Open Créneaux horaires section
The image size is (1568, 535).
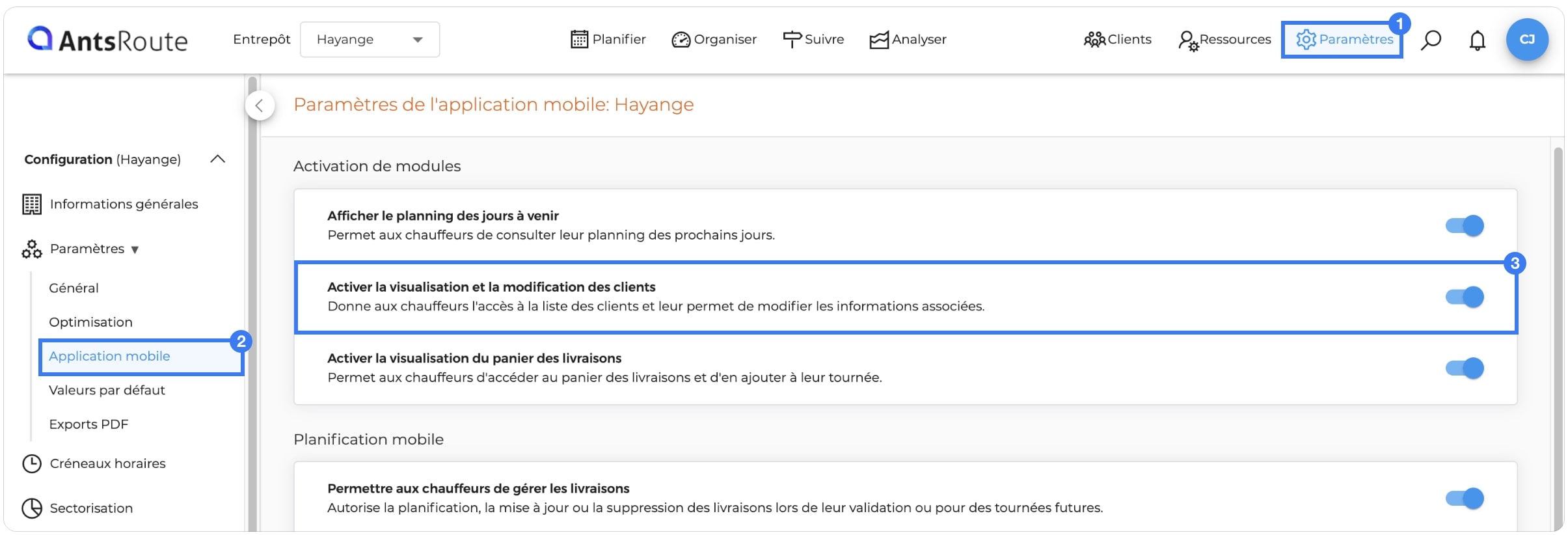point(107,463)
